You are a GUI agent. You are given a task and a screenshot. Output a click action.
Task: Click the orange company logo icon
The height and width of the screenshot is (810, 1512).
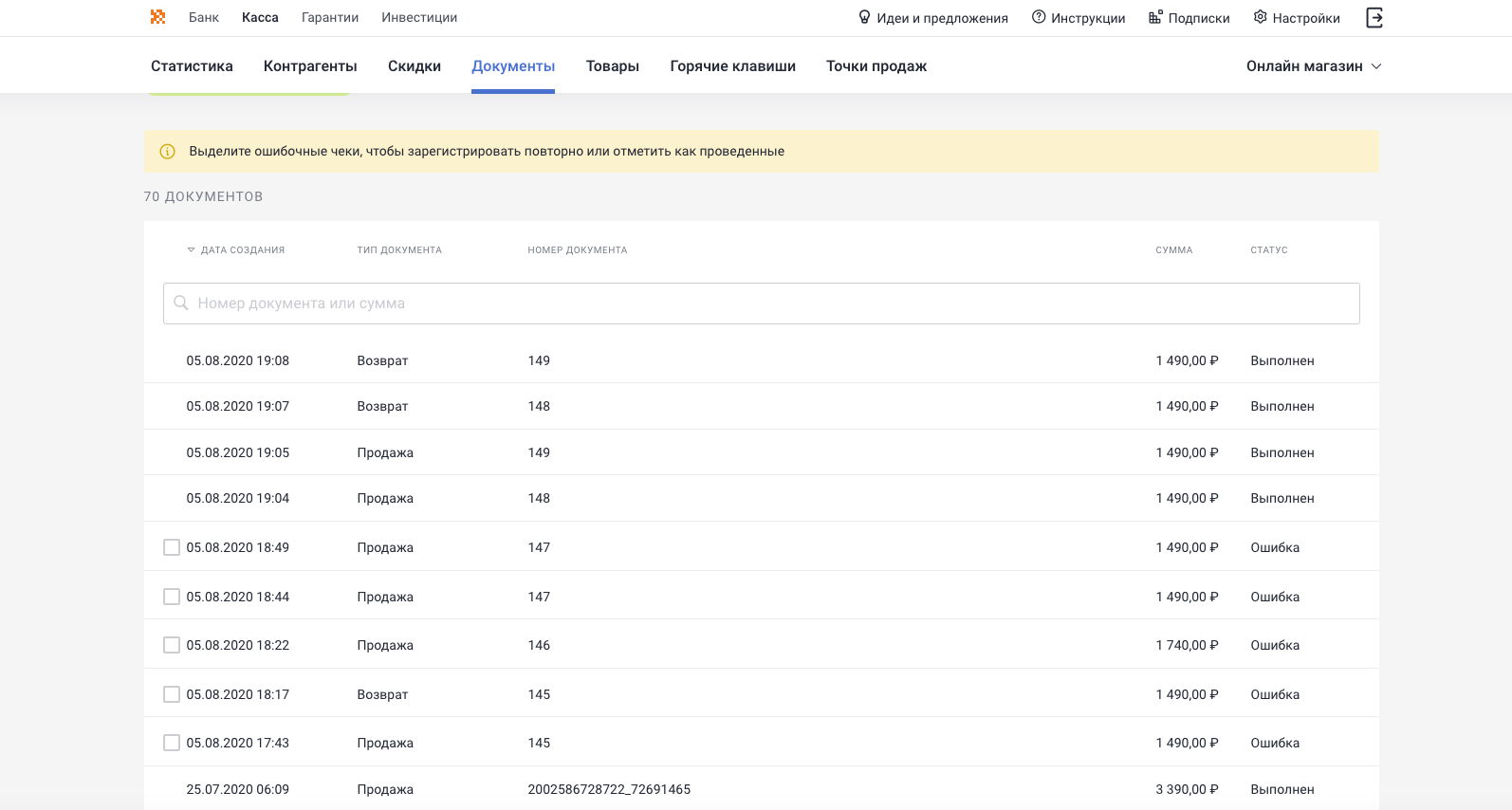157,17
